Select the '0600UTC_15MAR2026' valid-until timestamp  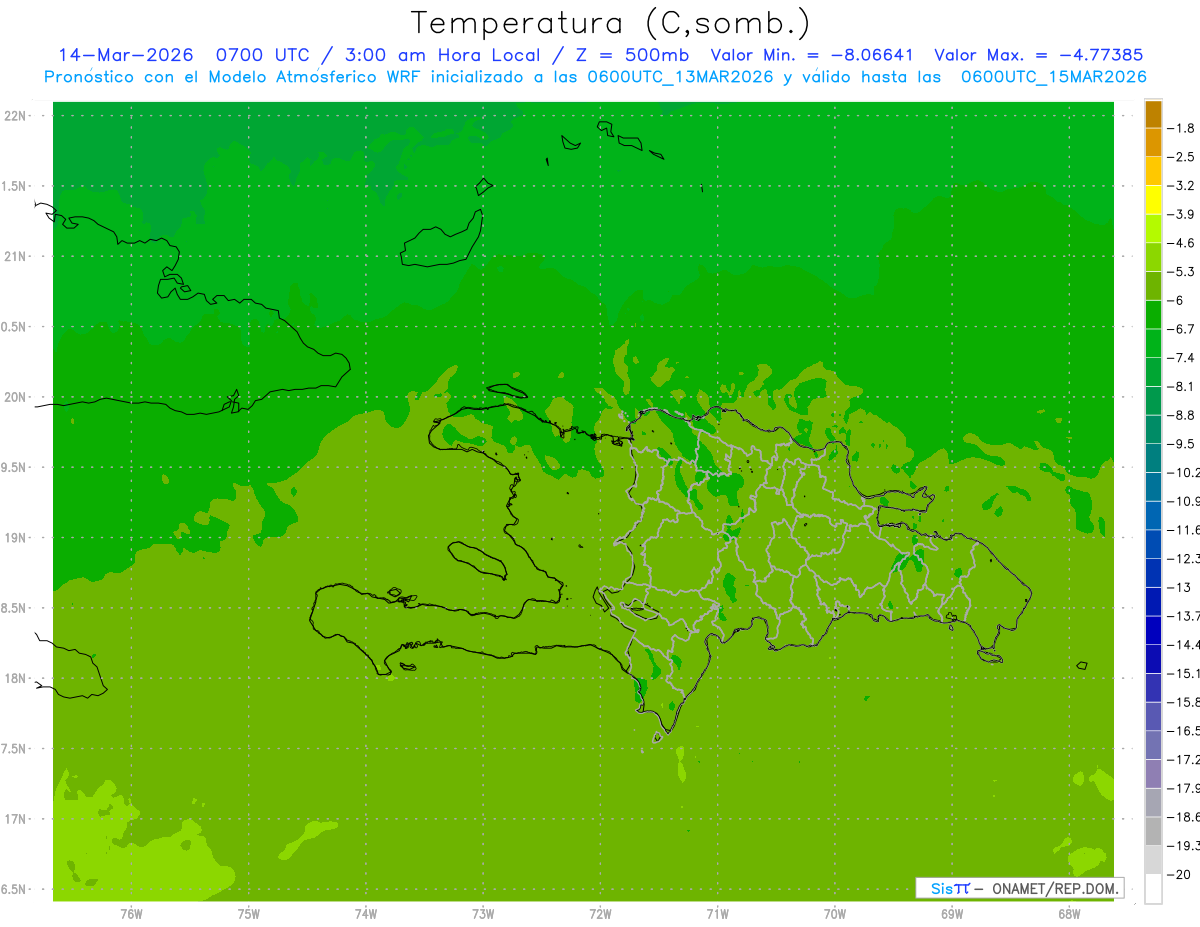click(1053, 77)
